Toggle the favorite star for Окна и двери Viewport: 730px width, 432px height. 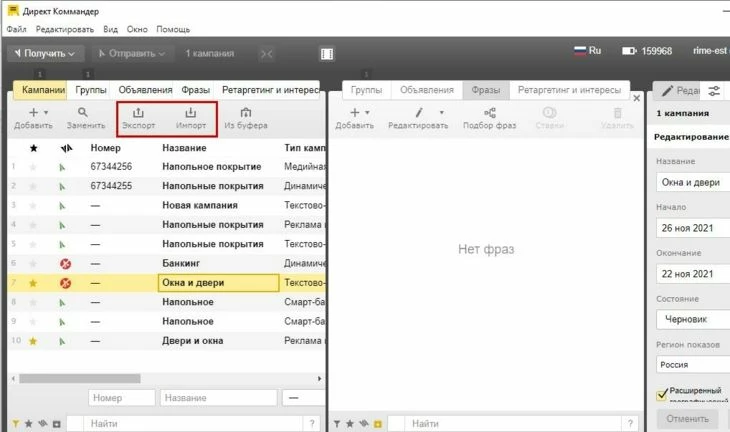[33, 283]
